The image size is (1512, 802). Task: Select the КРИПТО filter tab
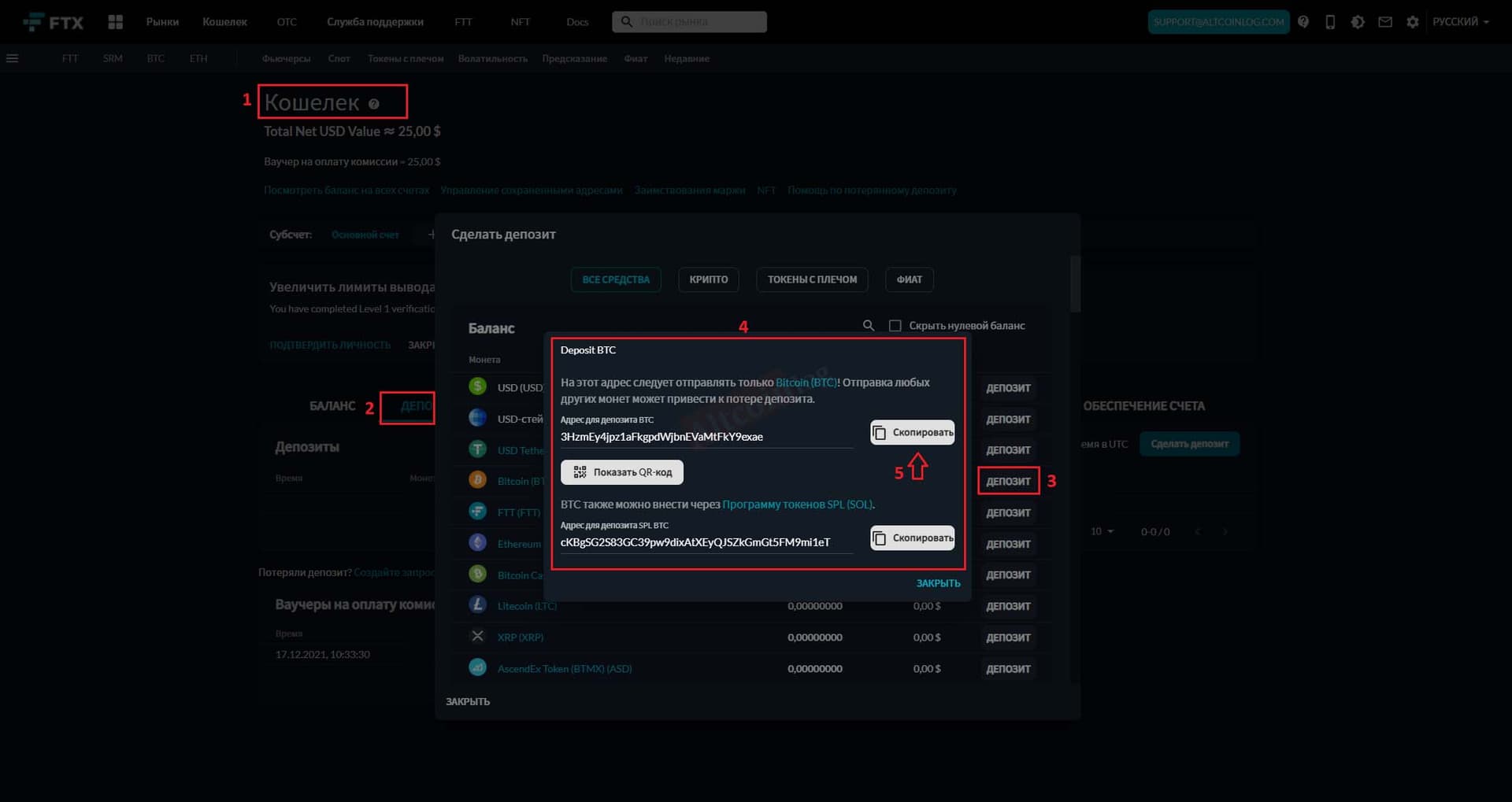point(709,279)
